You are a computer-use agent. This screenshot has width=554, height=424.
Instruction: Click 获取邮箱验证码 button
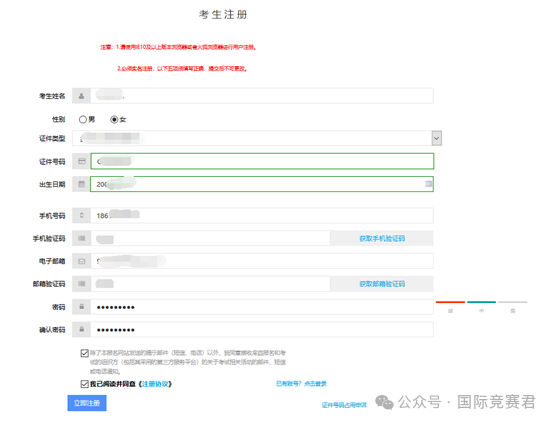pos(382,284)
